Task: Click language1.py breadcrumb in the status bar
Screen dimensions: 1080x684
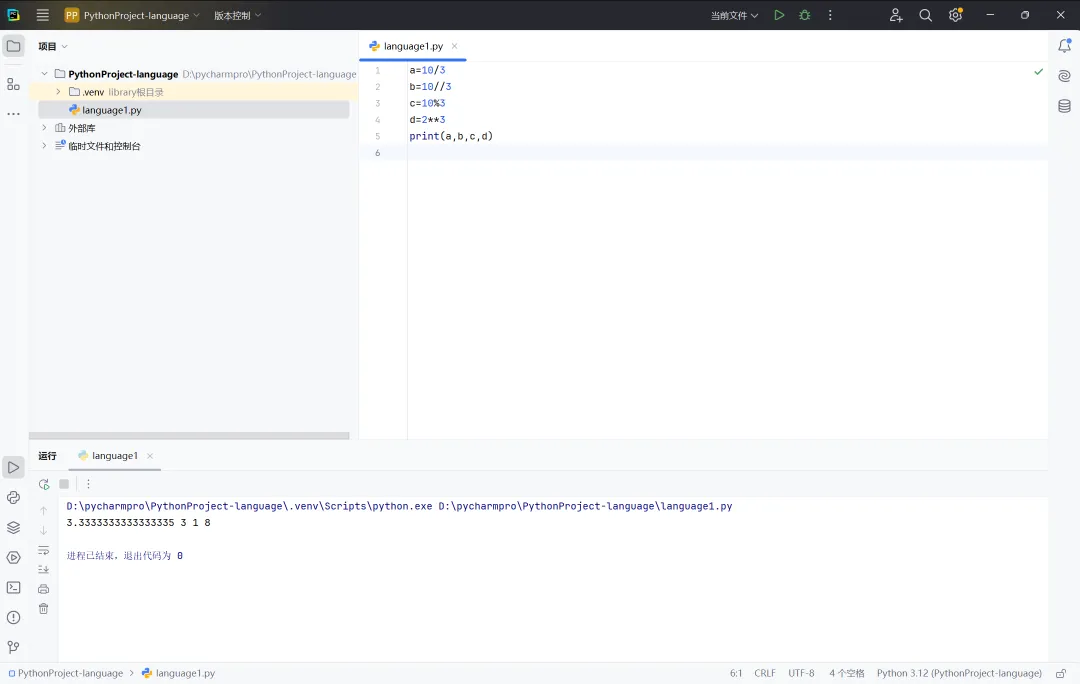Action: (x=178, y=673)
